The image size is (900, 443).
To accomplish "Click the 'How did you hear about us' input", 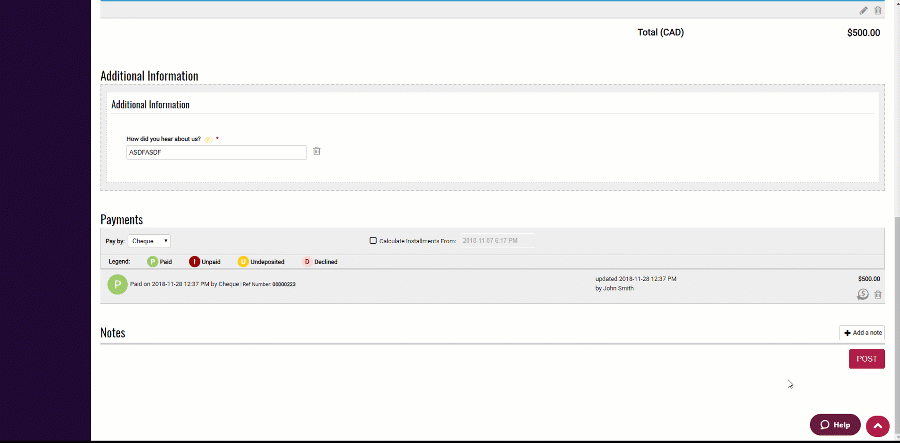I will (x=216, y=153).
